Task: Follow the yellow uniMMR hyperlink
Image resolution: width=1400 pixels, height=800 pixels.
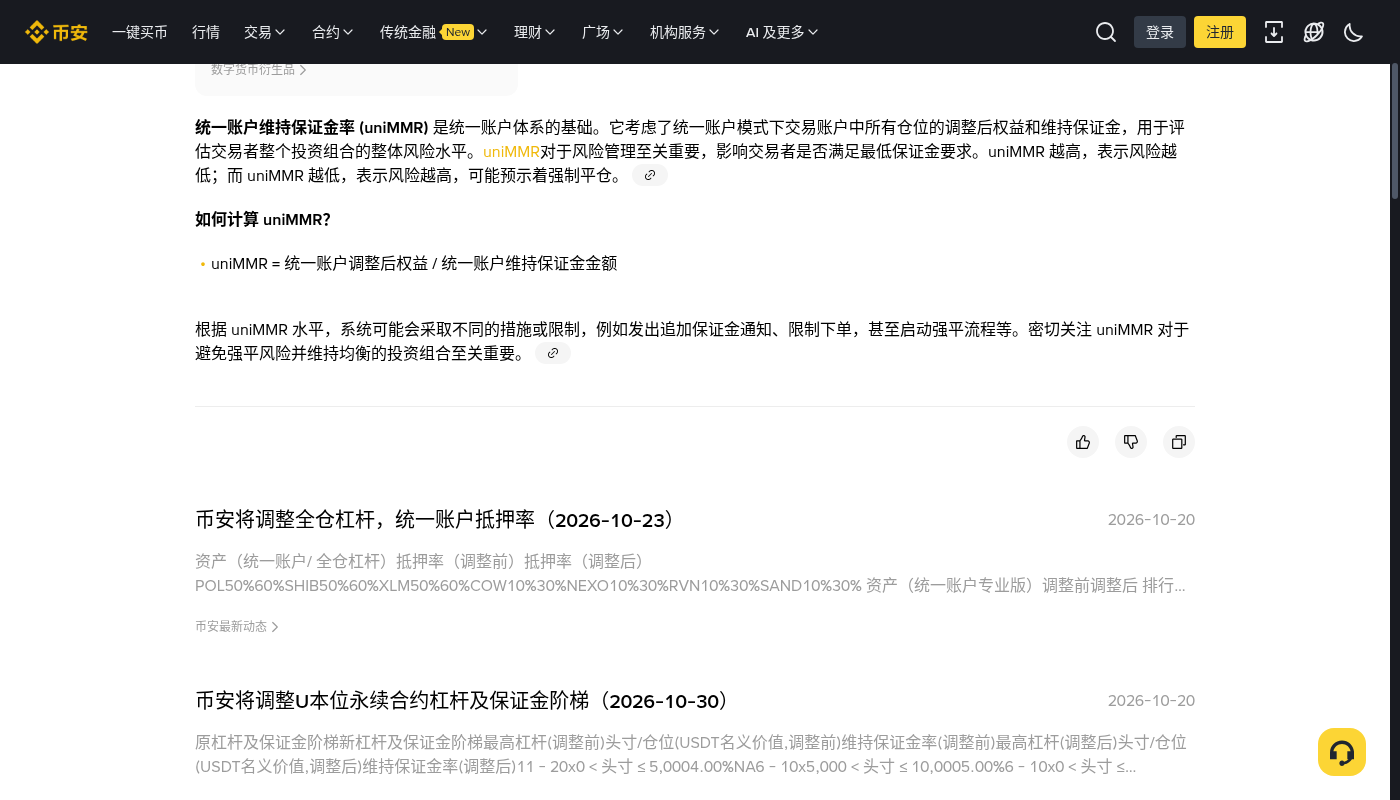Action: point(511,152)
